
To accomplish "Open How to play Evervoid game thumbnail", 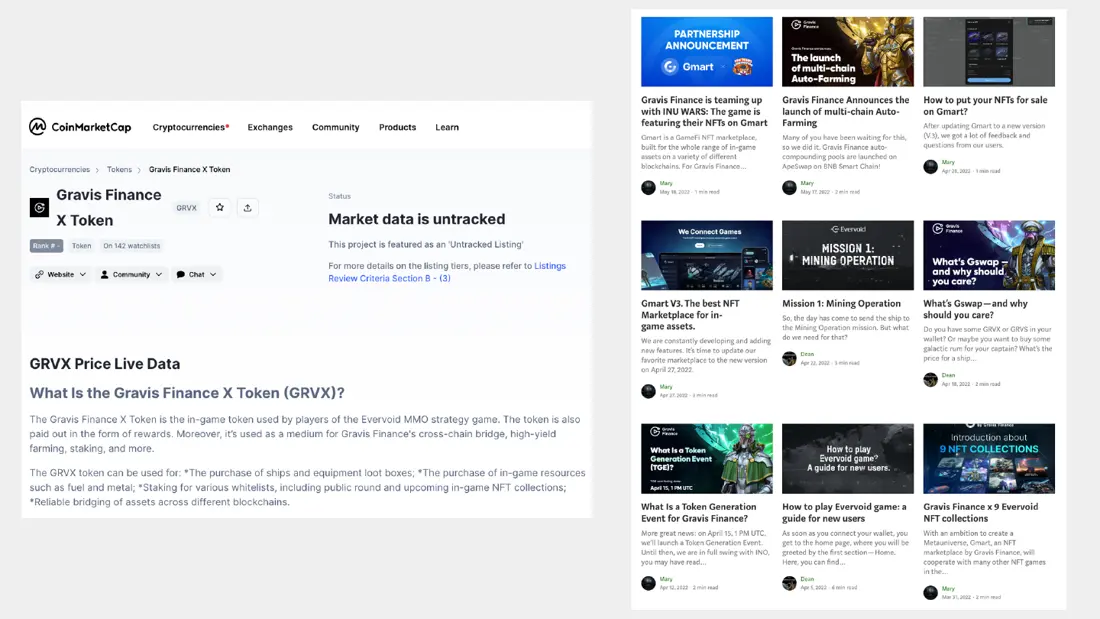I will (x=847, y=458).
